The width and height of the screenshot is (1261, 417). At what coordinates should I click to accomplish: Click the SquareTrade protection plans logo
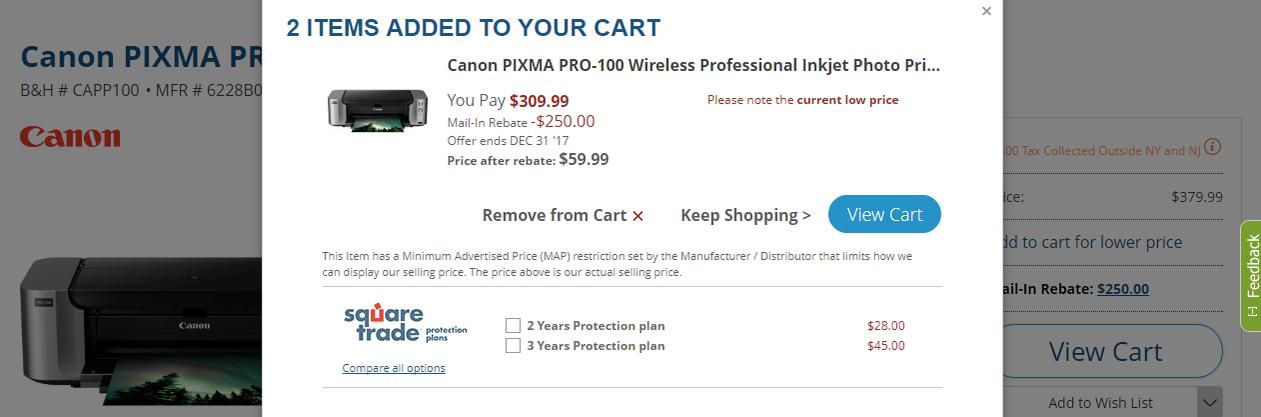tap(404, 325)
